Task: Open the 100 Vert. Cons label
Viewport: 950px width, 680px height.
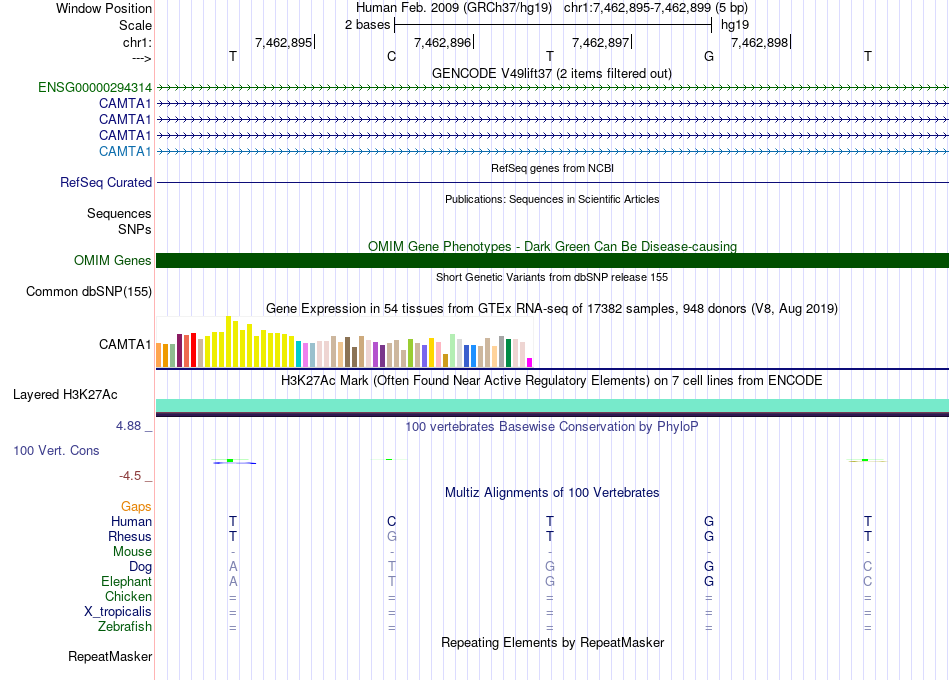Action: click(x=56, y=450)
